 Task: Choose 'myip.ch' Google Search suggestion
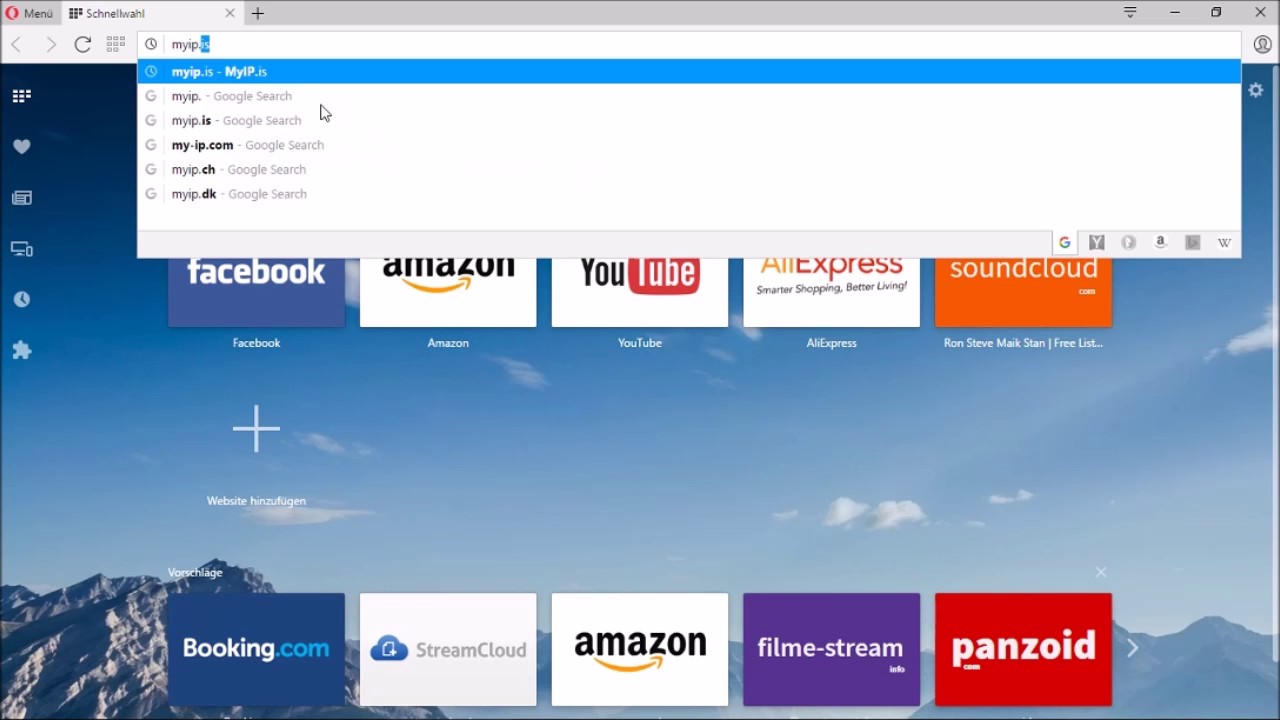tap(689, 169)
